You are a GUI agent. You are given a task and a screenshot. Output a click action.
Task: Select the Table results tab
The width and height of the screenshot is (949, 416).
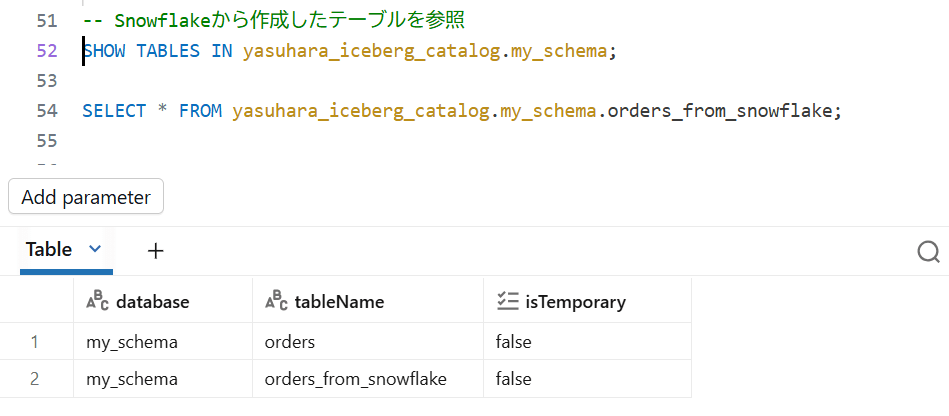(x=49, y=250)
